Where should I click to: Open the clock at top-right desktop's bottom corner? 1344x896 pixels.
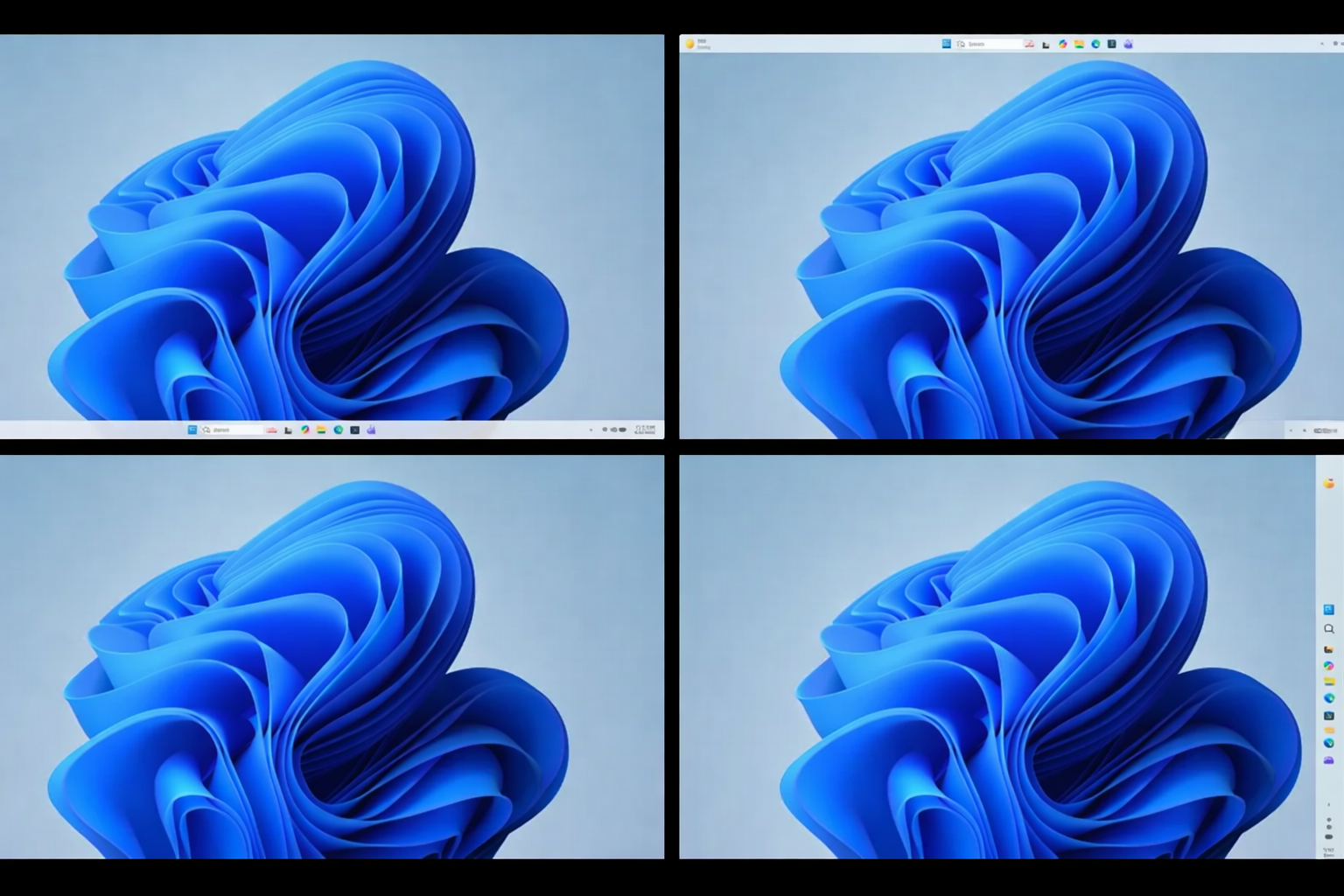(1327, 430)
